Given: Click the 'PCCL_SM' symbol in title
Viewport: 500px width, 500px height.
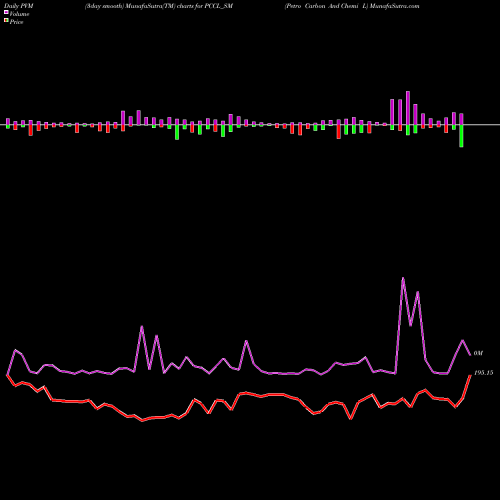Looking at the screenshot, I should click(x=219, y=6).
